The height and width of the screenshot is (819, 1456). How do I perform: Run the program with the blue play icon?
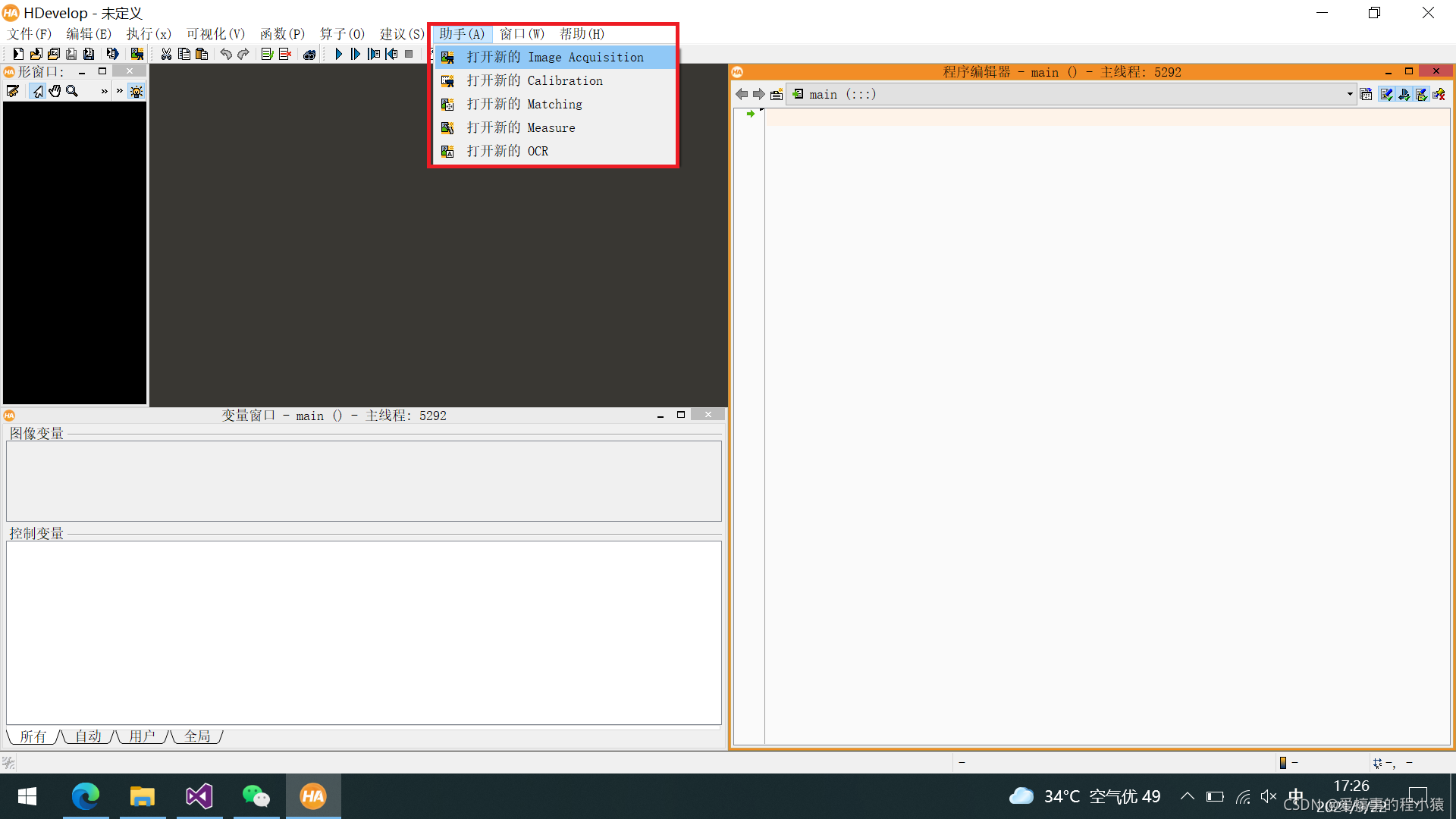point(338,54)
